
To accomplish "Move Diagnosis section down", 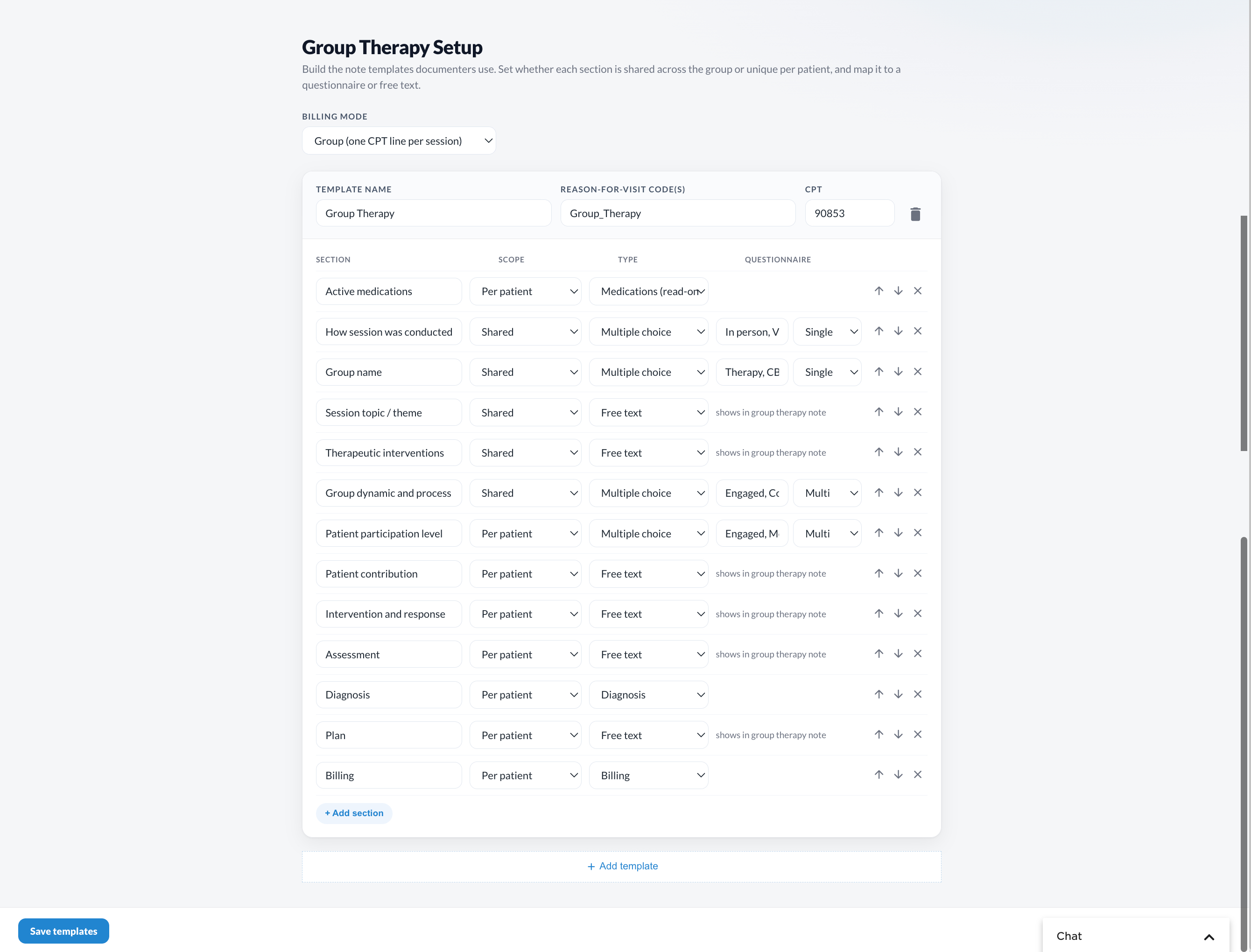I will [x=898, y=695].
